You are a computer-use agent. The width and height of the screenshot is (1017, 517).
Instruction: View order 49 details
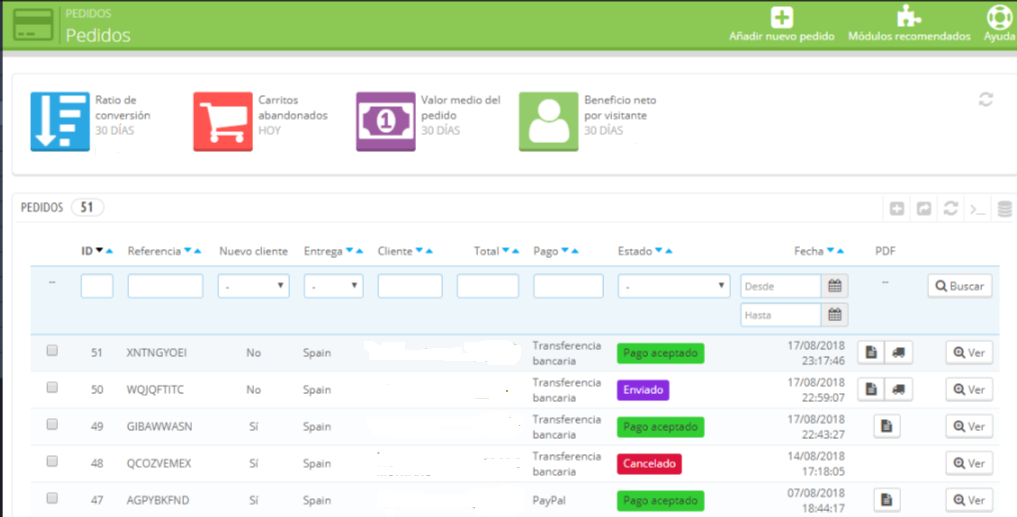click(969, 427)
